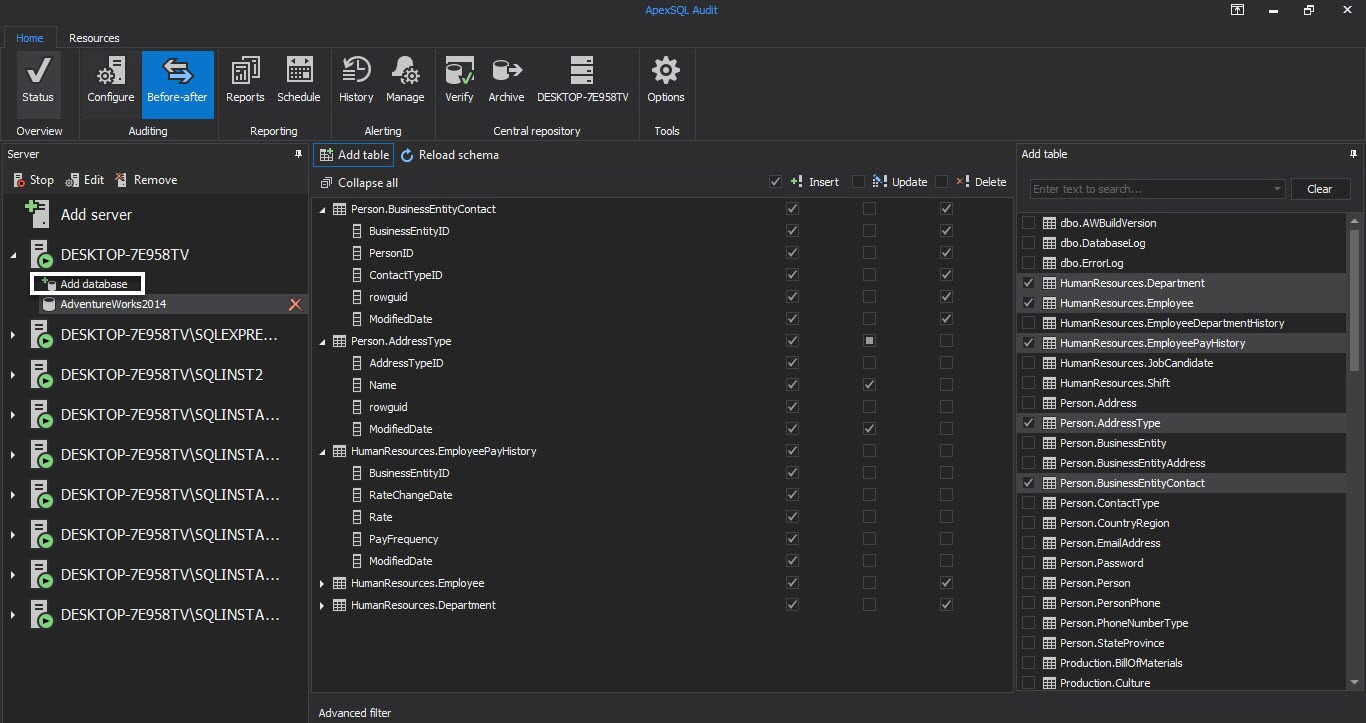Open the search box dropdown arrow
This screenshot has width=1366, height=723.
(1277, 189)
